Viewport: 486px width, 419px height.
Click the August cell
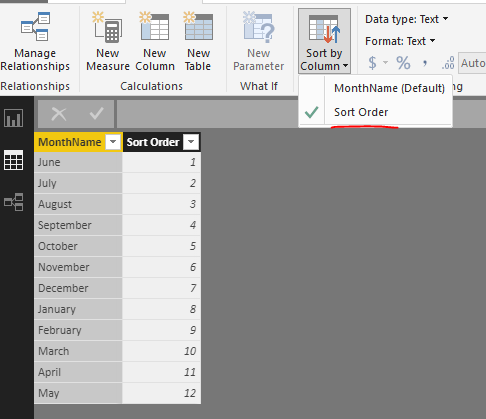[x=78, y=204]
